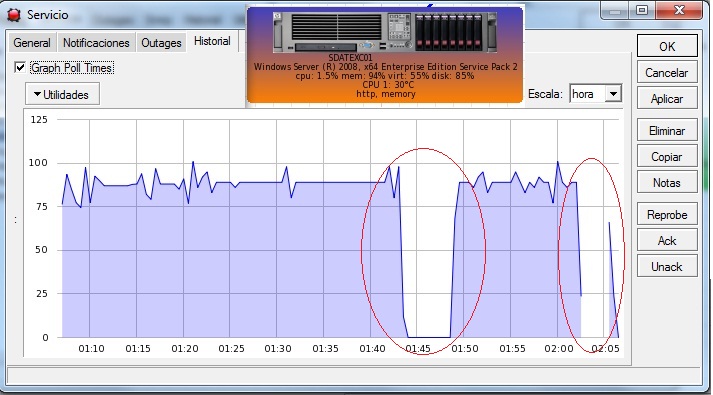Open the Utilidades dropdown menu
The height and width of the screenshot is (395, 713).
(62, 95)
